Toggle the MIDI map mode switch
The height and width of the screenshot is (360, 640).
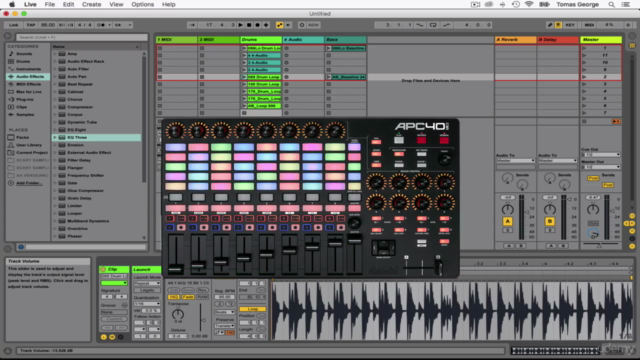coord(589,25)
